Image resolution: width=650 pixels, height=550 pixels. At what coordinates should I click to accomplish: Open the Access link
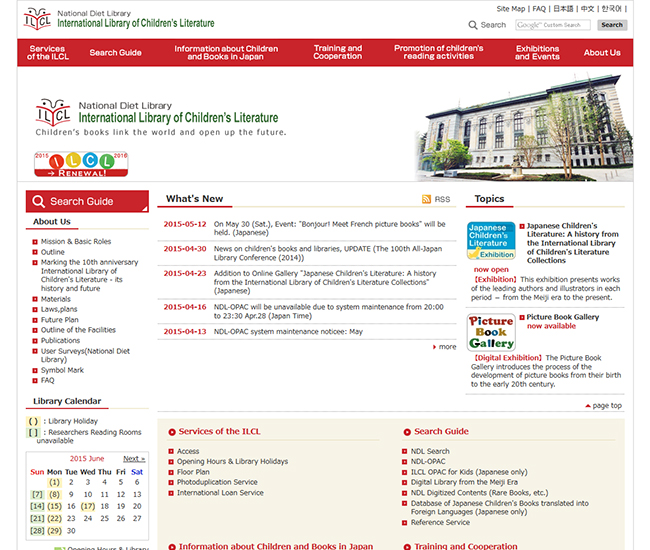click(x=188, y=451)
